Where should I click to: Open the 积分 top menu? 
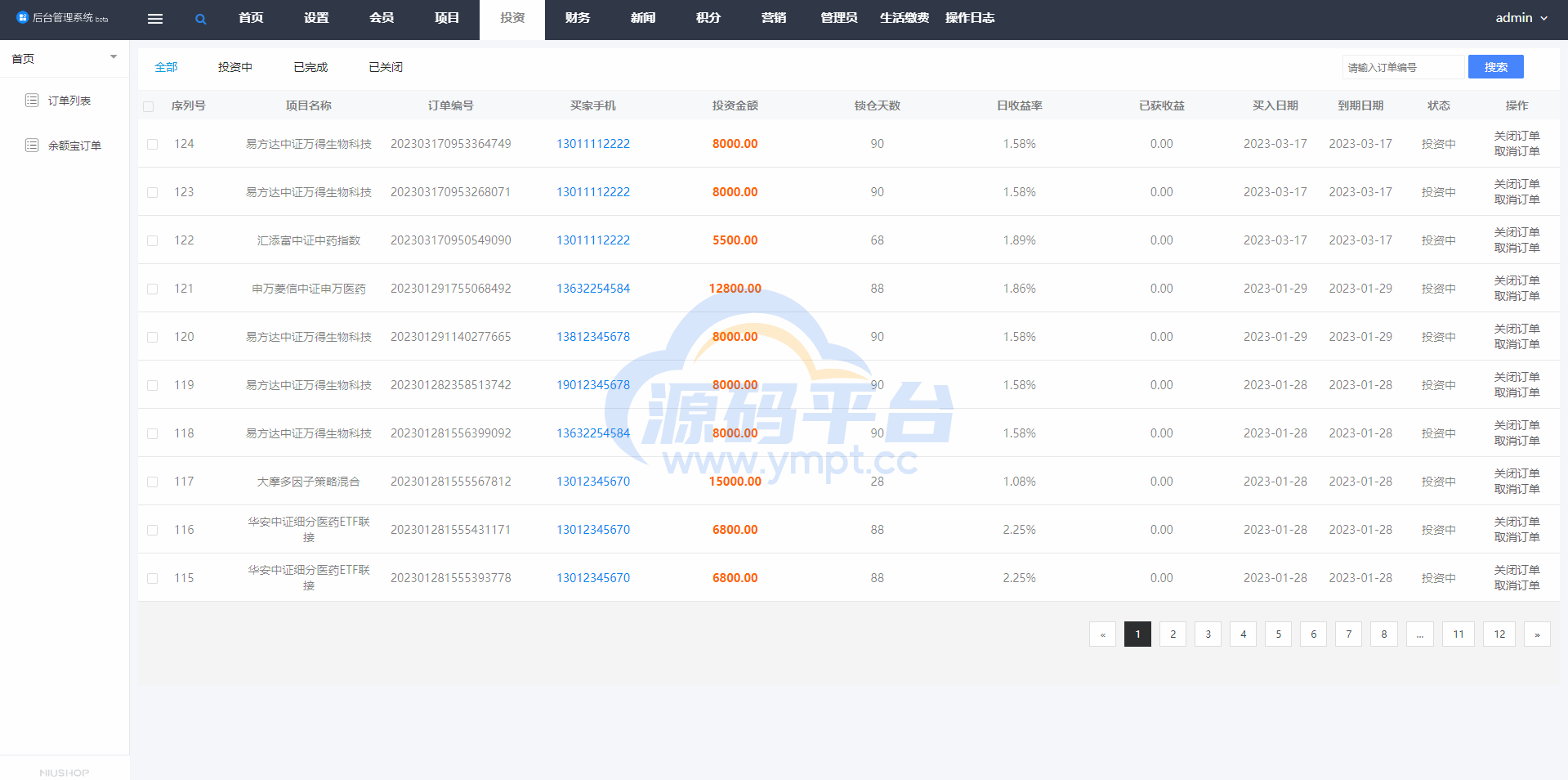(708, 18)
